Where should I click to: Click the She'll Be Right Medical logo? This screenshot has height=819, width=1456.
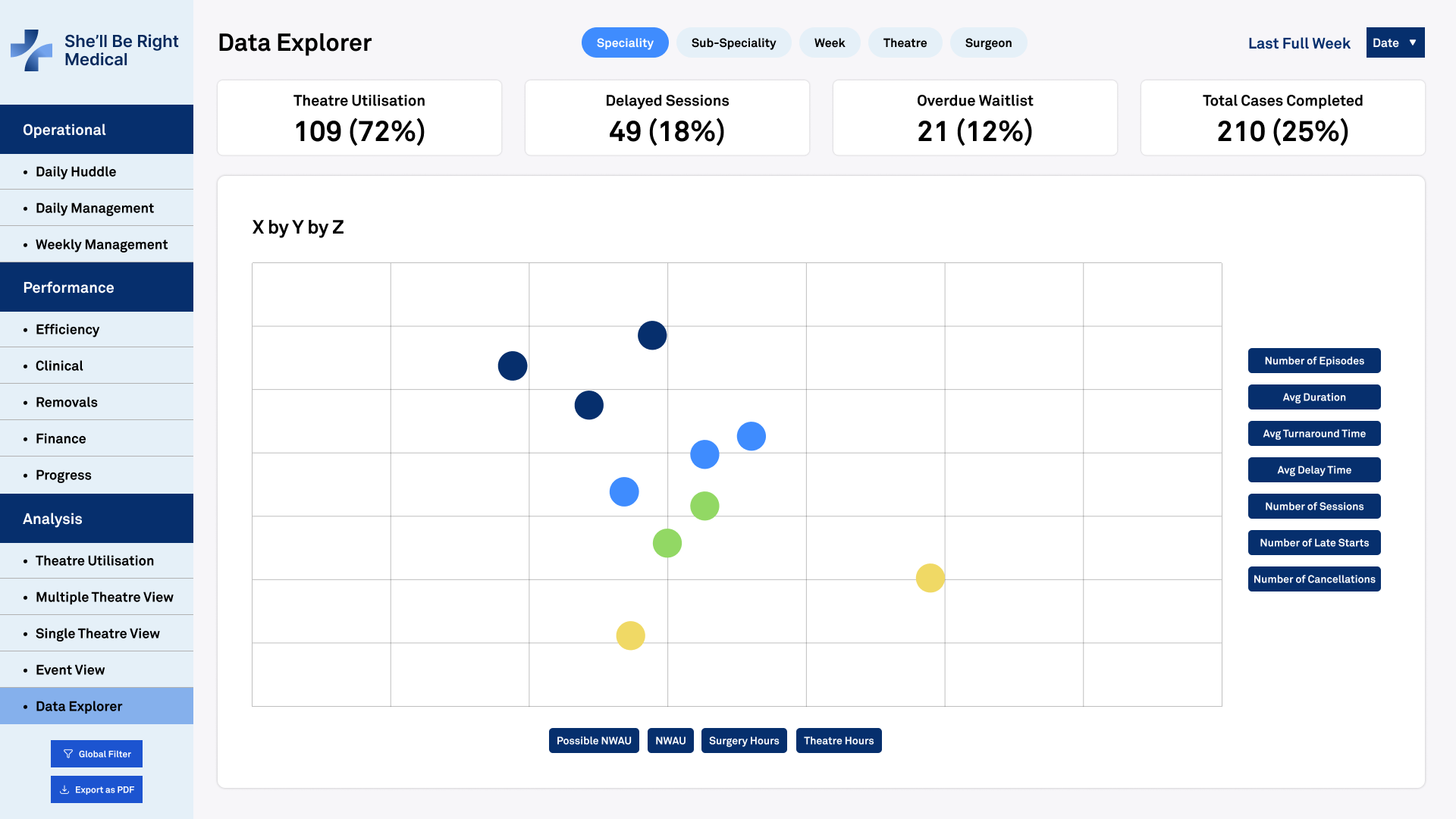[95, 50]
